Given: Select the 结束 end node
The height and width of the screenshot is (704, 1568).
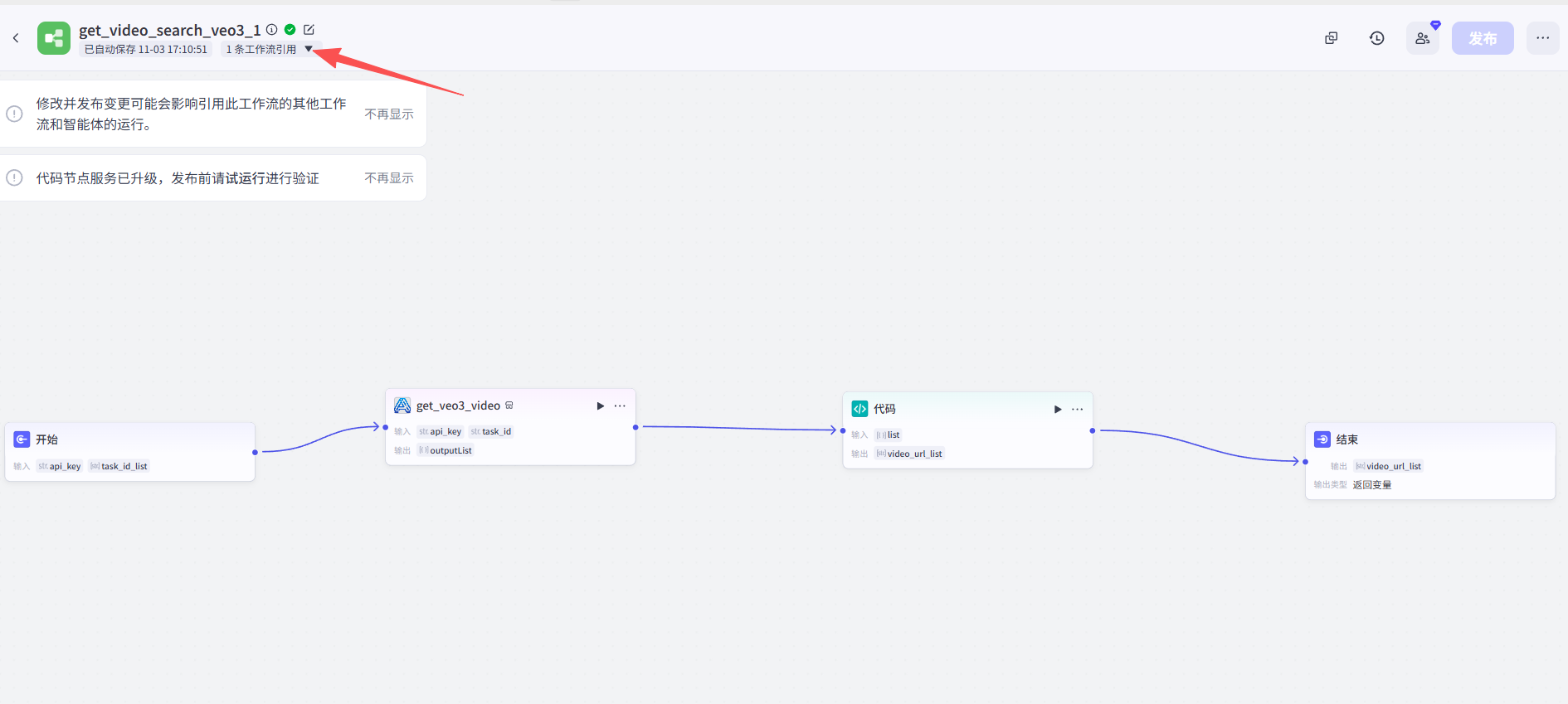Looking at the screenshot, I should pyautogui.click(x=1346, y=439).
